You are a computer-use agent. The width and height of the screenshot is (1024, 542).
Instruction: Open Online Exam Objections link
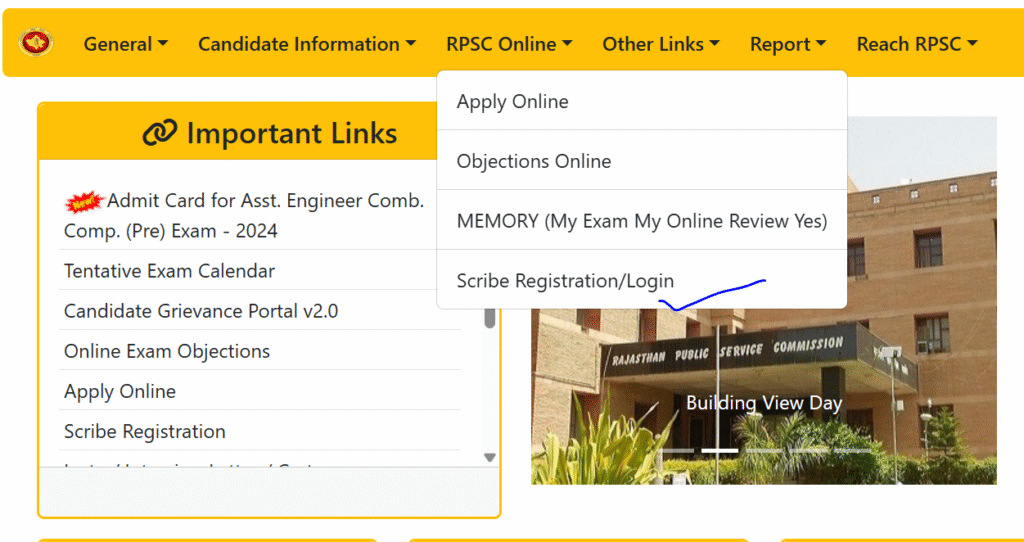click(x=166, y=351)
